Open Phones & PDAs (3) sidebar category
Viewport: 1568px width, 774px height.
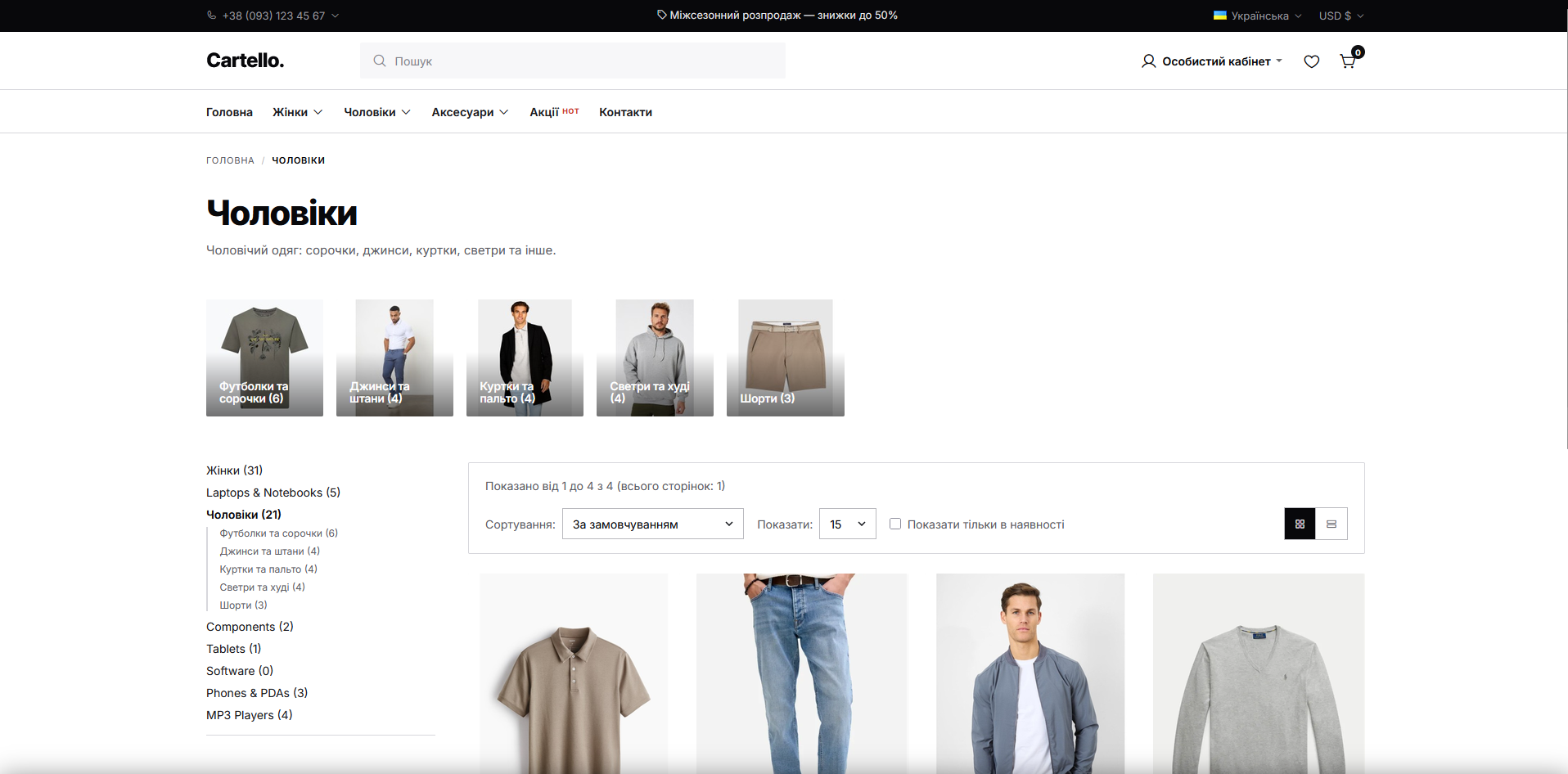257,693
